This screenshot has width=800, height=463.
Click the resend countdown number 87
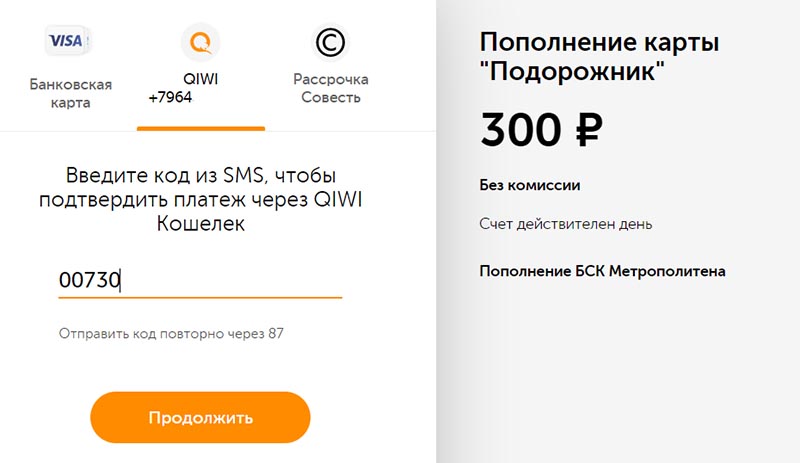click(276, 334)
